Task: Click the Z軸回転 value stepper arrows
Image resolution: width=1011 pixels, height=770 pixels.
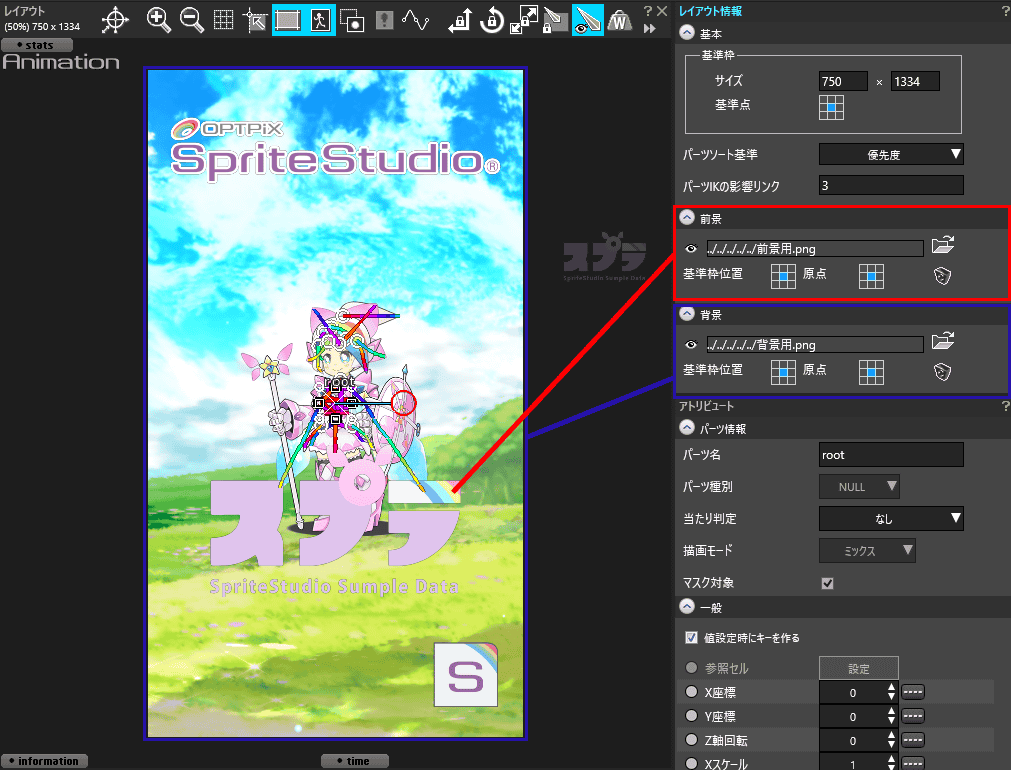Action: [891, 740]
